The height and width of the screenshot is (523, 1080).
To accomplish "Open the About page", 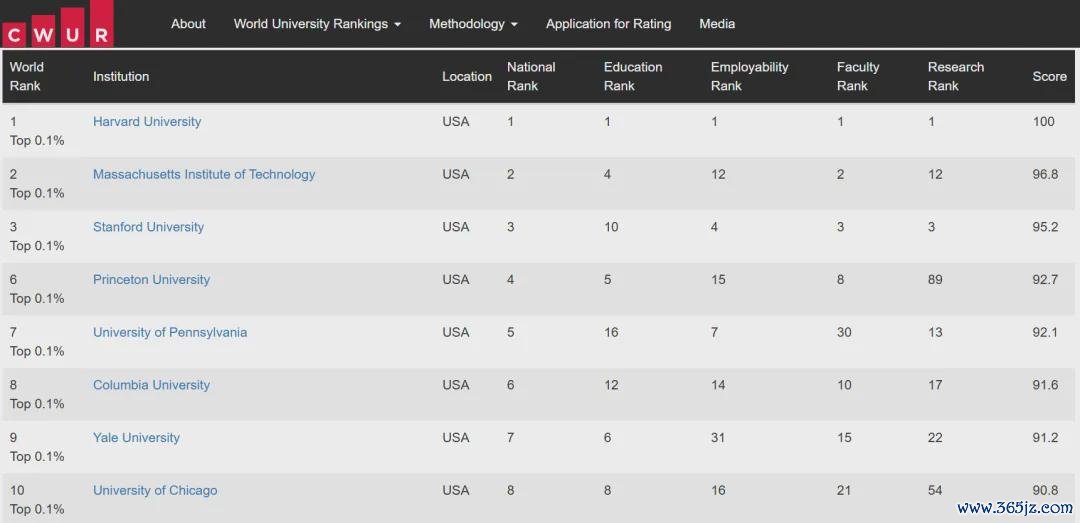I will [x=188, y=23].
